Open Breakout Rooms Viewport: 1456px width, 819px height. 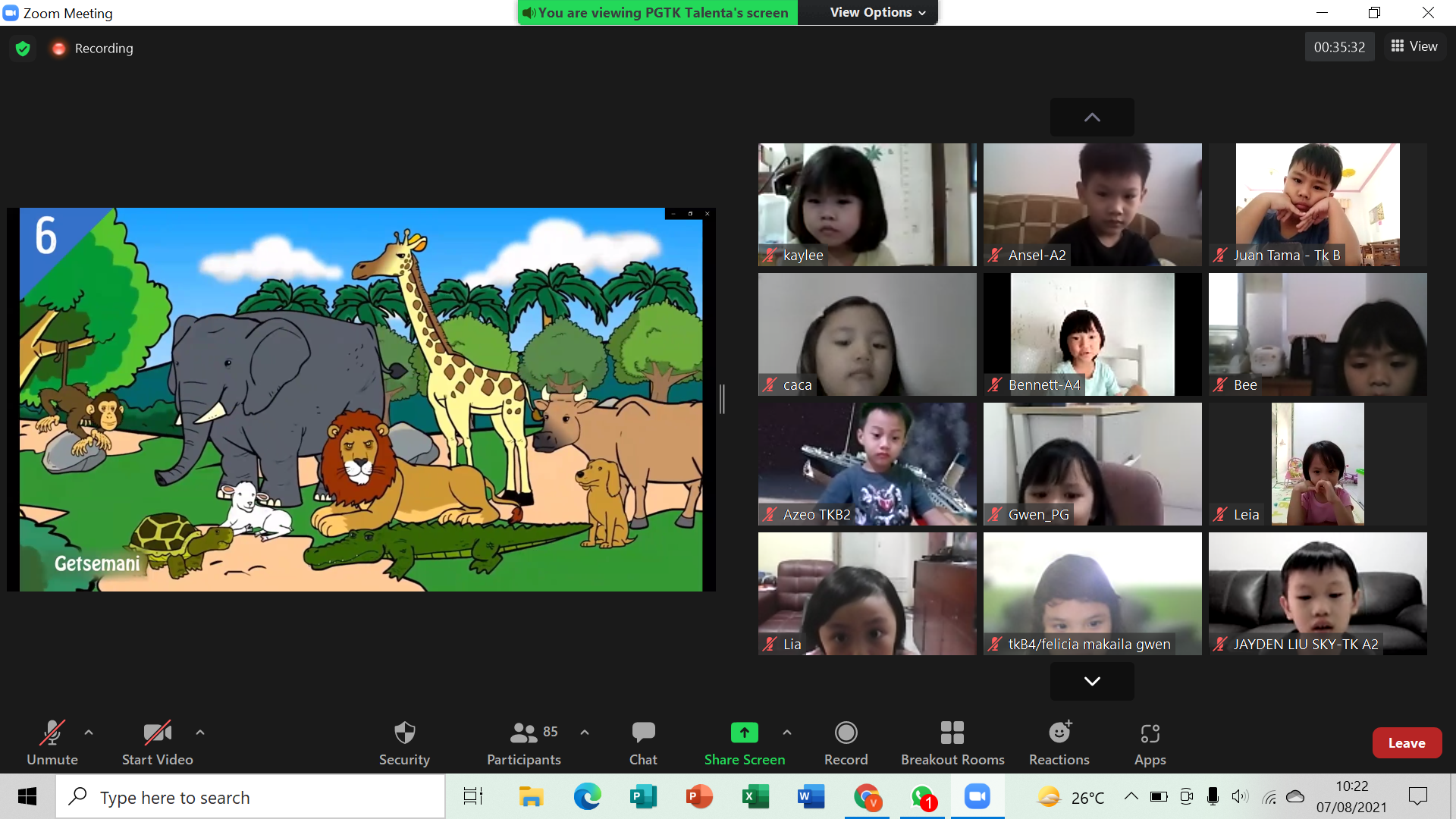pos(952,742)
